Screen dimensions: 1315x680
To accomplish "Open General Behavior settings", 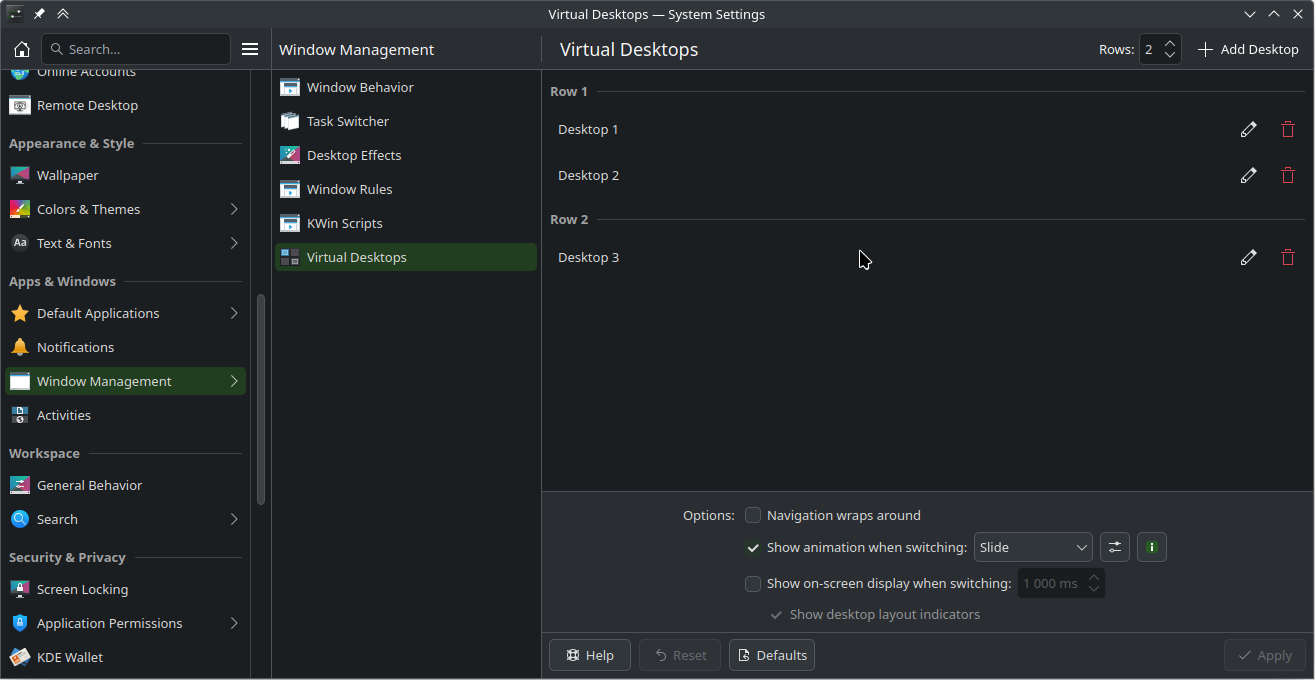I will 125,485.
